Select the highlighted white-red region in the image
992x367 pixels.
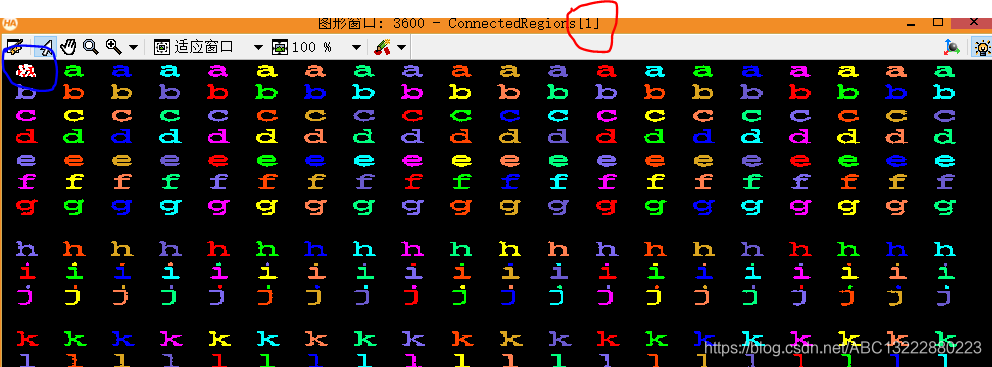pyautogui.click(x=26, y=71)
